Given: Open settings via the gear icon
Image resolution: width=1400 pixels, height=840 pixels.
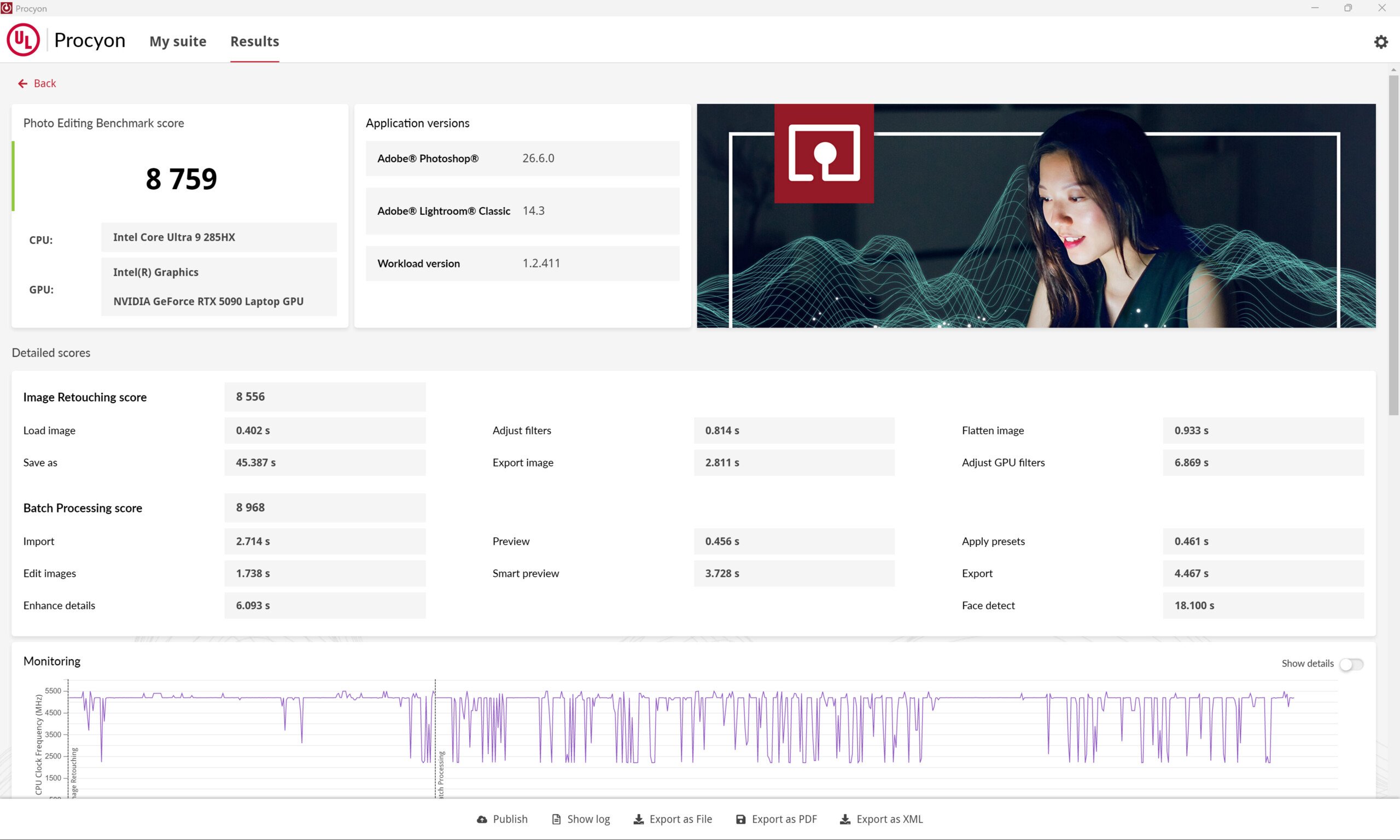Looking at the screenshot, I should [x=1381, y=42].
